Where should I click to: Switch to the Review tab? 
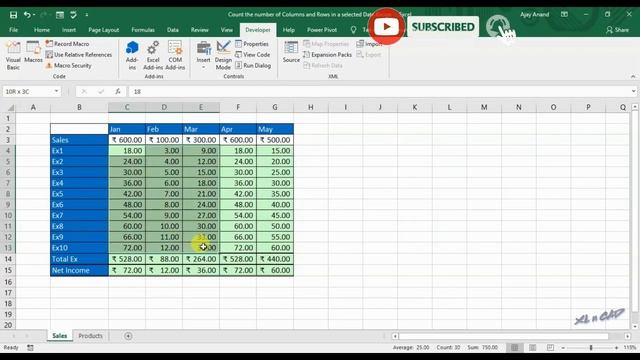point(200,30)
